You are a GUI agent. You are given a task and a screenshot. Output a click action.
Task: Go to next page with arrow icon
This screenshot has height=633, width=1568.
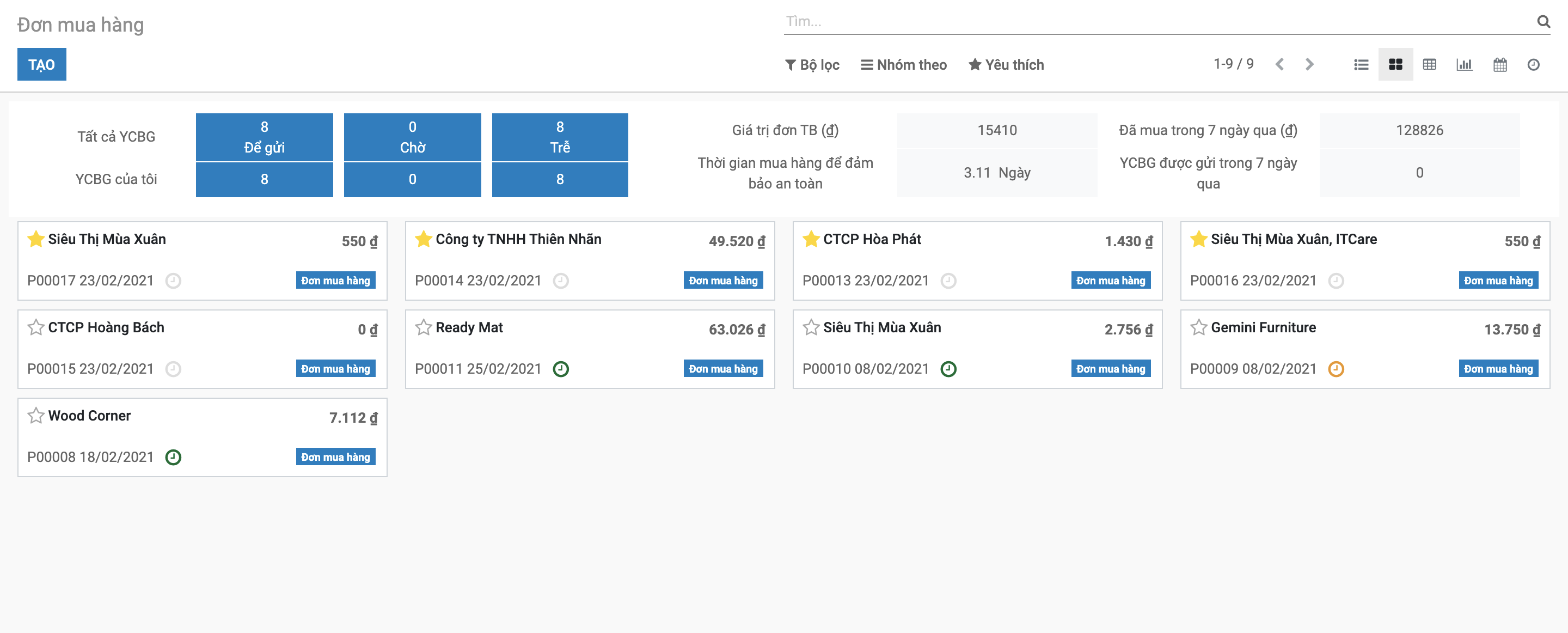(x=1309, y=63)
